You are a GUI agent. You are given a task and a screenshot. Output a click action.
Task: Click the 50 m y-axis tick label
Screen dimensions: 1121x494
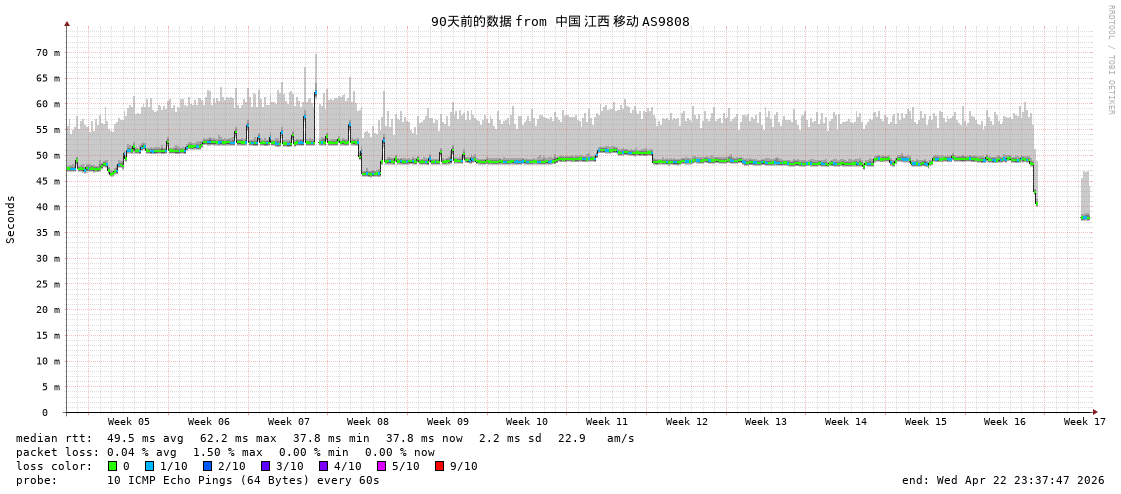point(48,155)
